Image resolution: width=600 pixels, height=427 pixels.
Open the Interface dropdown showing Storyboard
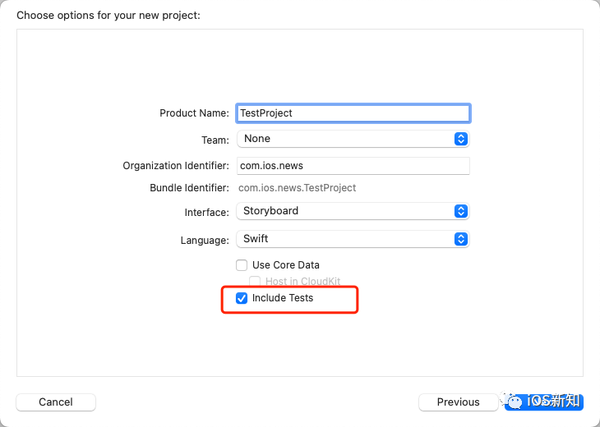pos(353,211)
